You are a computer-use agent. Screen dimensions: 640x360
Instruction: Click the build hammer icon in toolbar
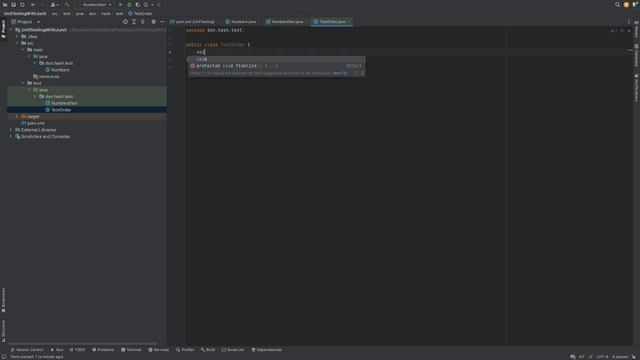point(67,4)
